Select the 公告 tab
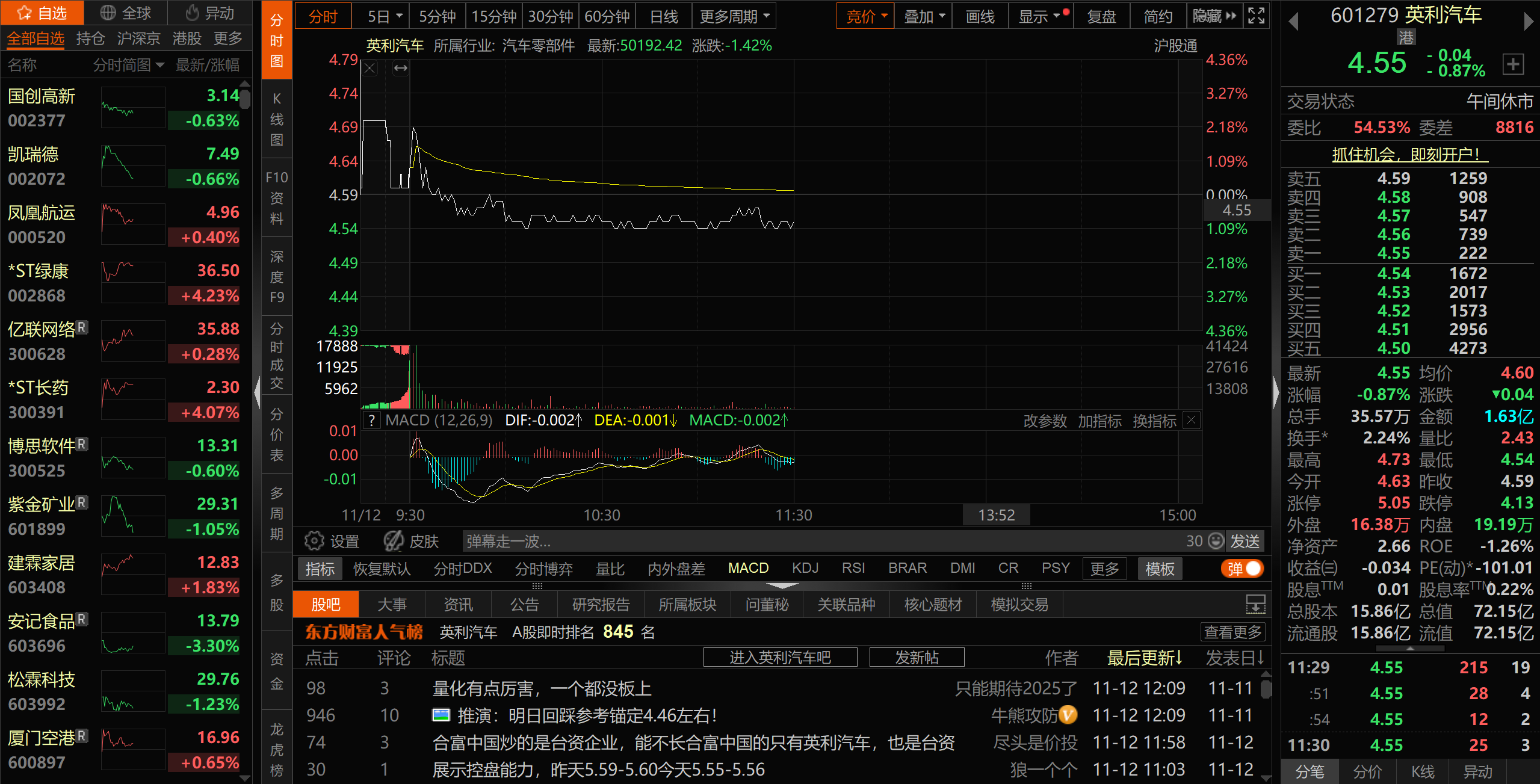This screenshot has height=784, width=1540. pyautogui.click(x=524, y=605)
